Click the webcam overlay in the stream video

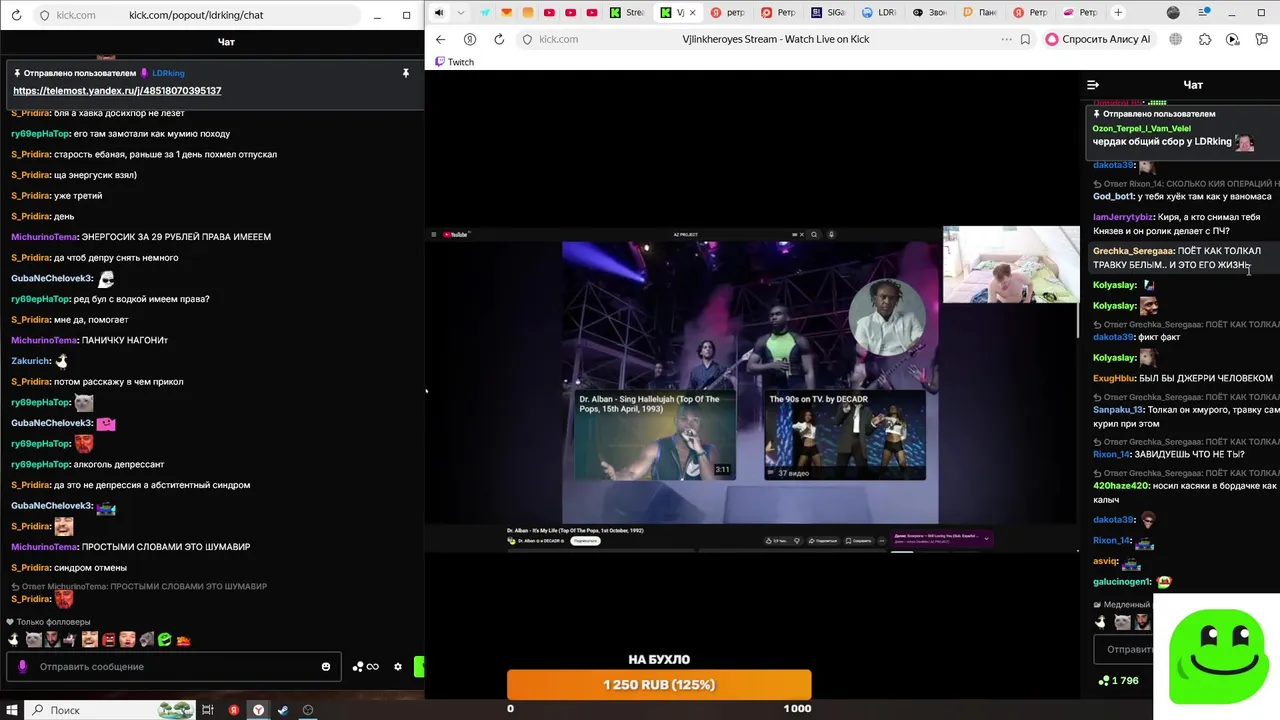pos(1010,264)
